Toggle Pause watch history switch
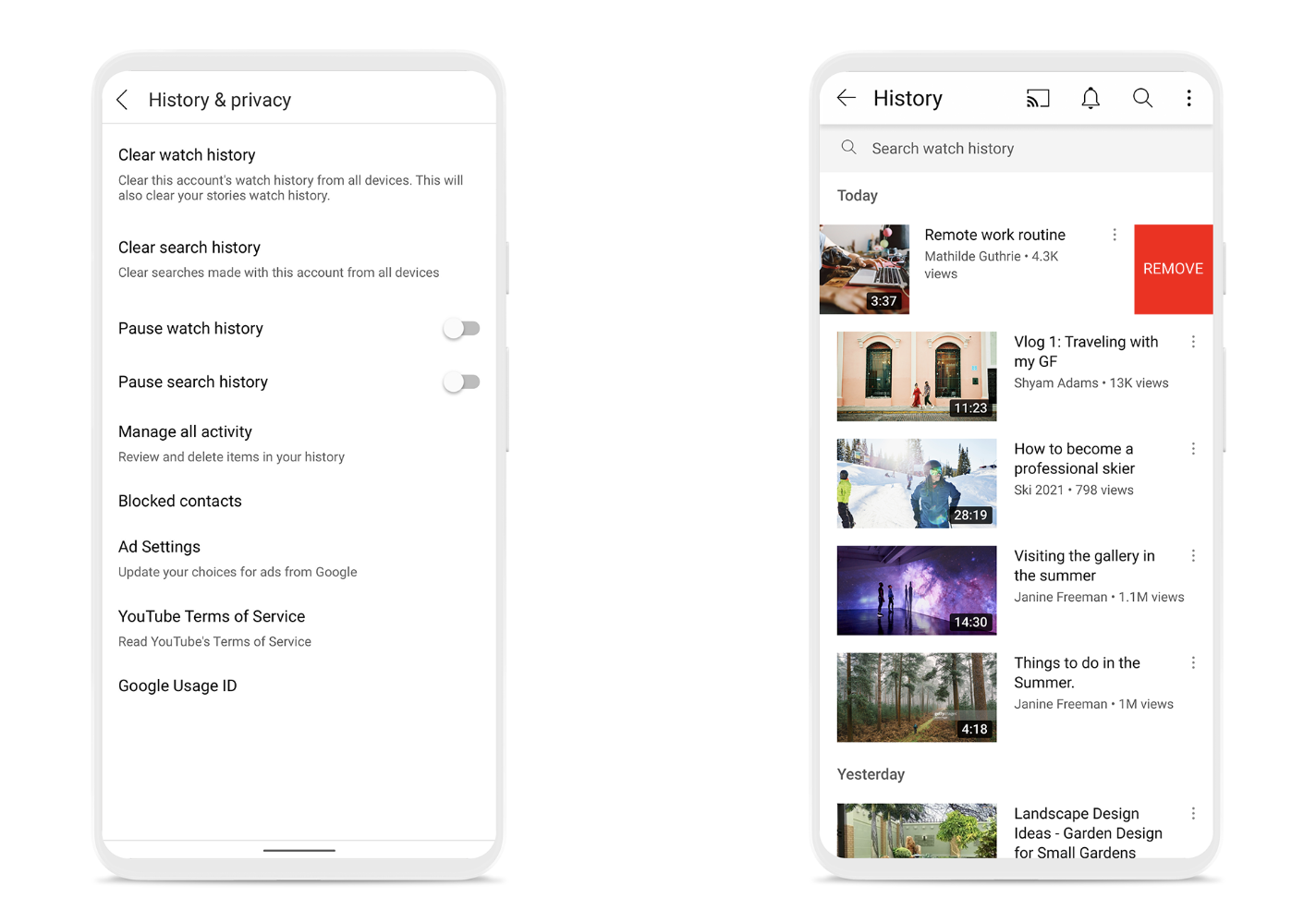Image resolution: width=1316 pixels, height=922 pixels. [x=461, y=329]
